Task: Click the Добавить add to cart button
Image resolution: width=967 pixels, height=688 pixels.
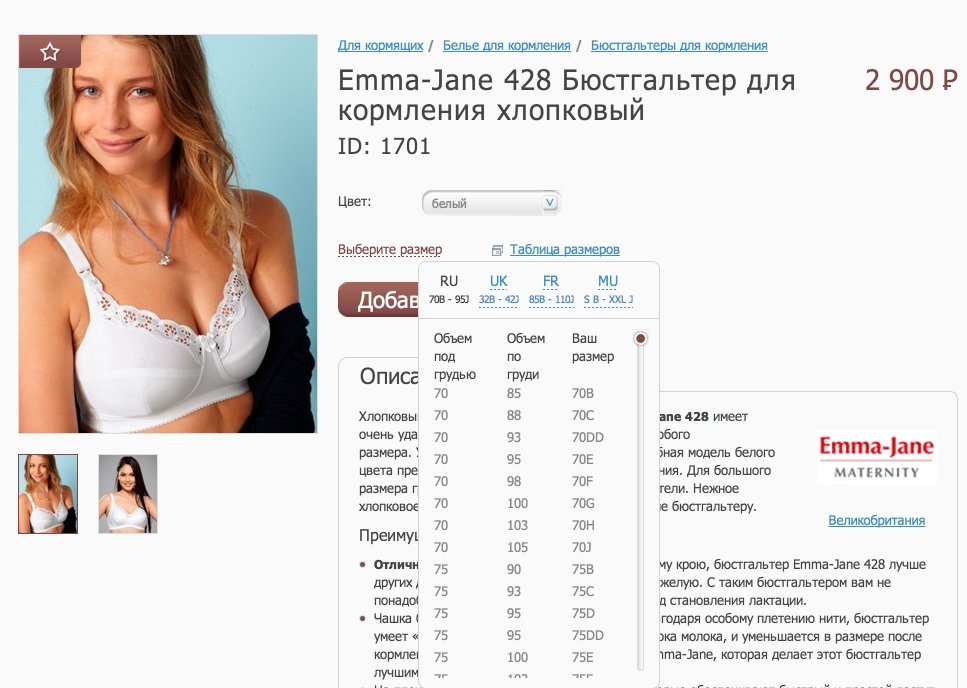Action: point(379,300)
